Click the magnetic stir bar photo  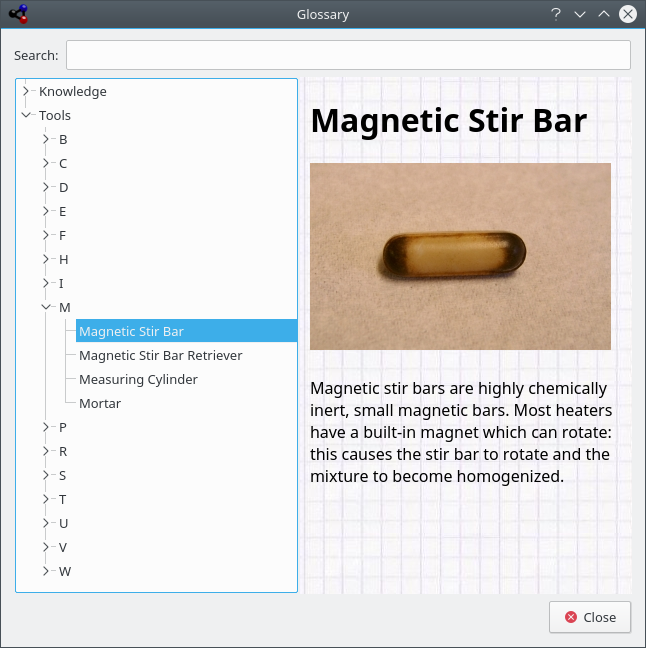[460, 256]
